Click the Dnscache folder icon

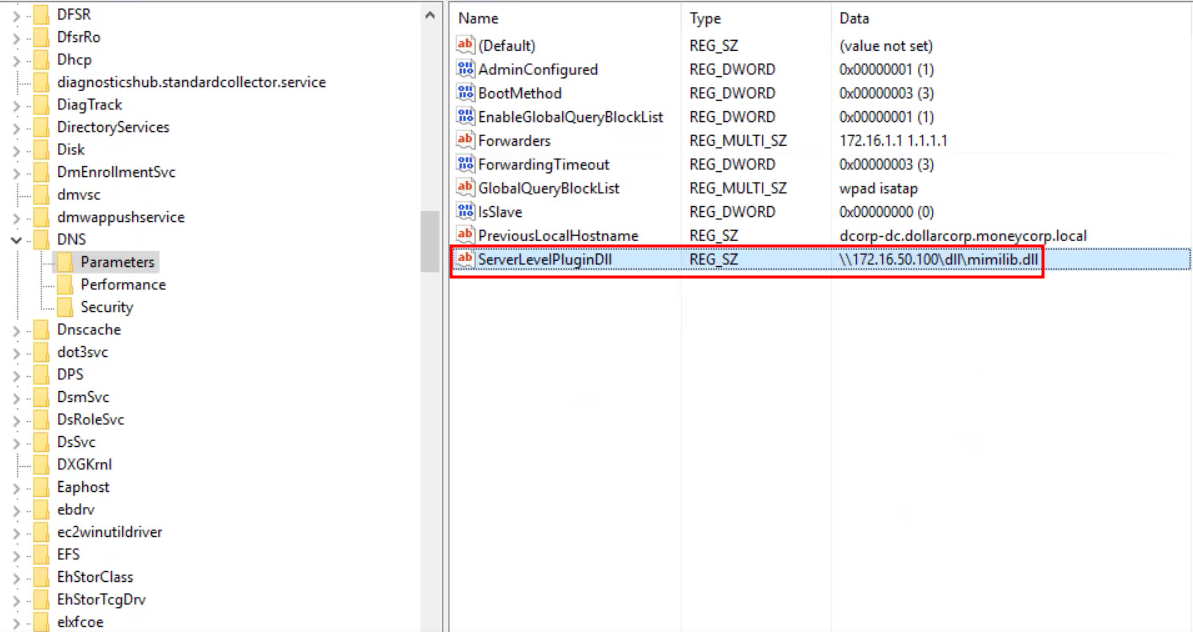pyautogui.click(x=42, y=329)
